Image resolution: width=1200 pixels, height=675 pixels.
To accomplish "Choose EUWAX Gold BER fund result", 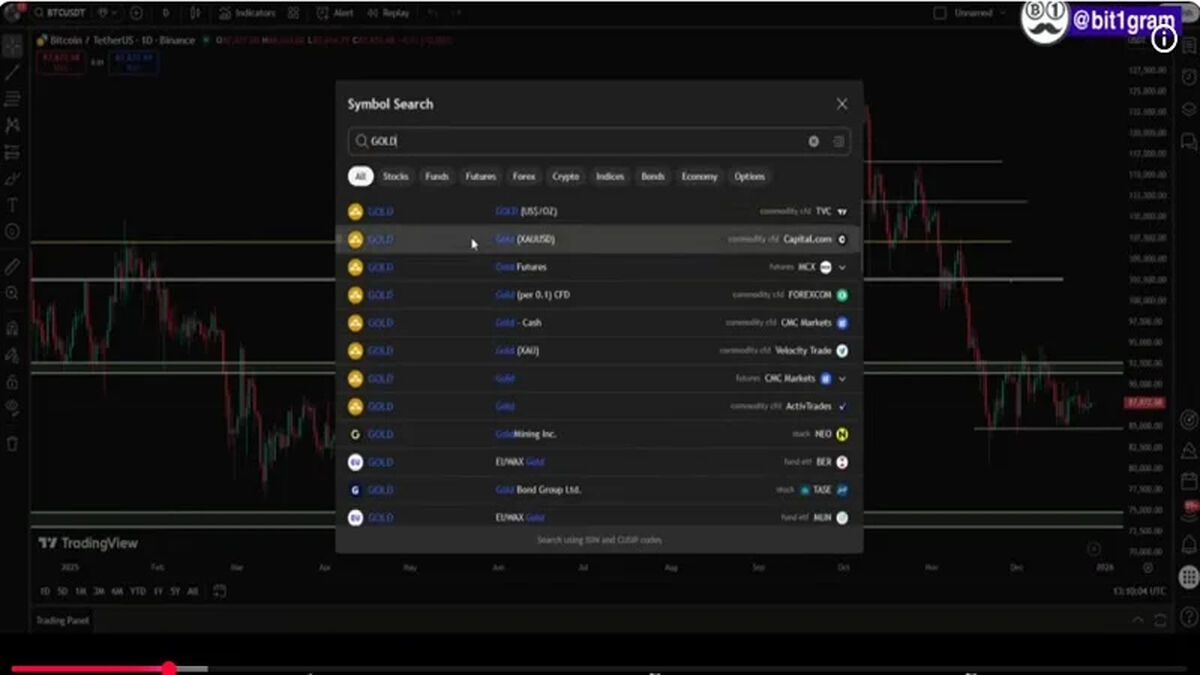I will [599, 462].
